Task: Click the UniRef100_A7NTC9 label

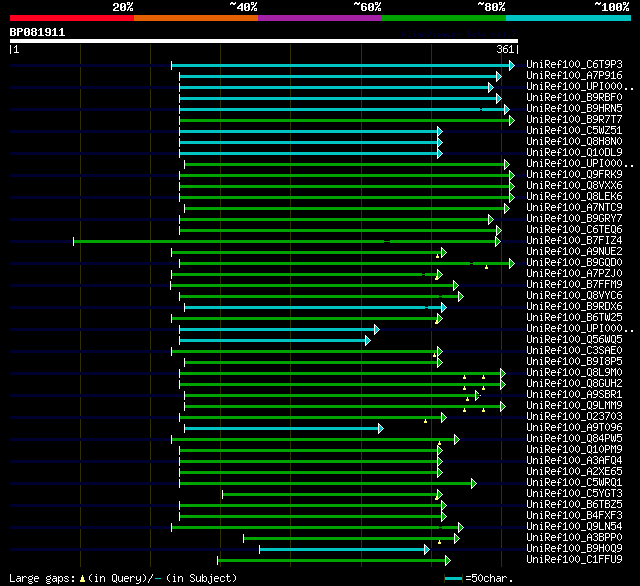Action: (x=574, y=208)
